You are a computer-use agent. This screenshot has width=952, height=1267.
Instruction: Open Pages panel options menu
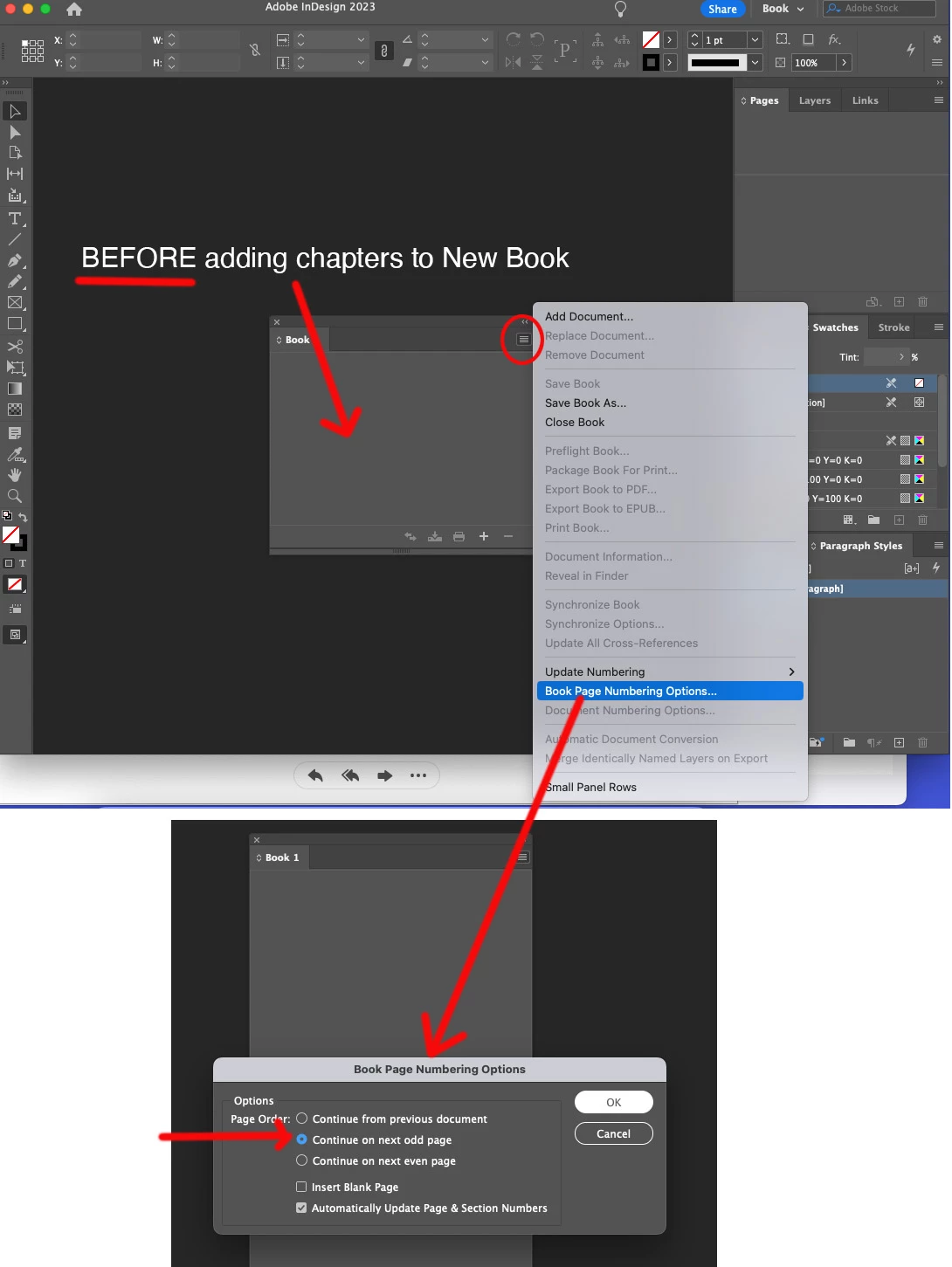coord(939,100)
